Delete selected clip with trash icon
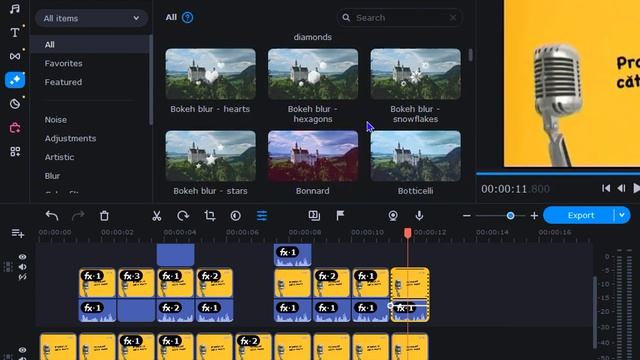The image size is (640, 360). pyautogui.click(x=104, y=216)
